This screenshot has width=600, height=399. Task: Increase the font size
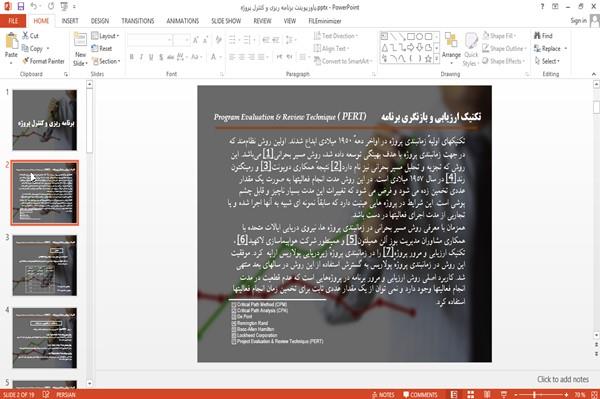196,40
